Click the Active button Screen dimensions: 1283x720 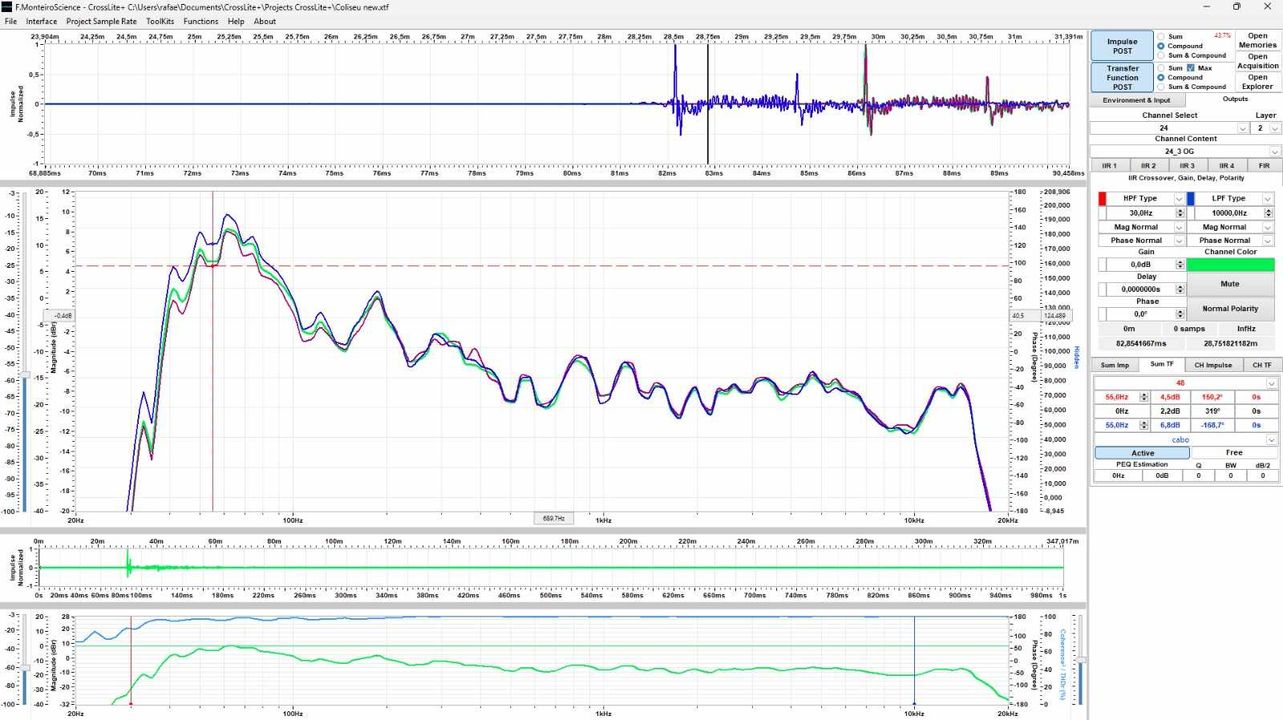pyautogui.click(x=1142, y=453)
